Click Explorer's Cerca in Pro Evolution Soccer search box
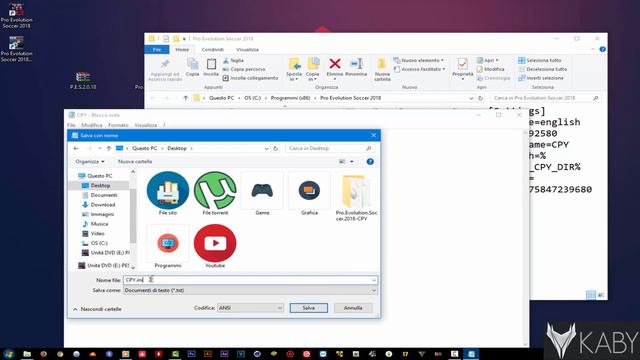Image resolution: width=640 pixels, height=360 pixels. point(546,98)
